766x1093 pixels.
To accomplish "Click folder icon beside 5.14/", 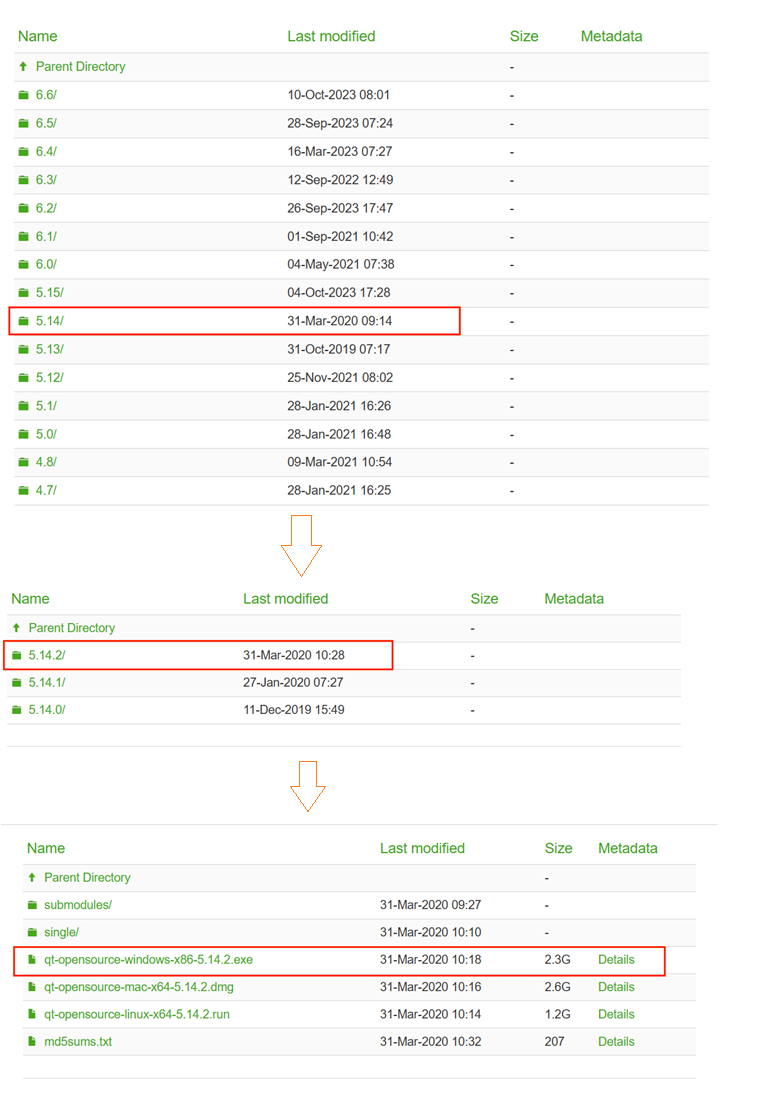I will (24, 321).
